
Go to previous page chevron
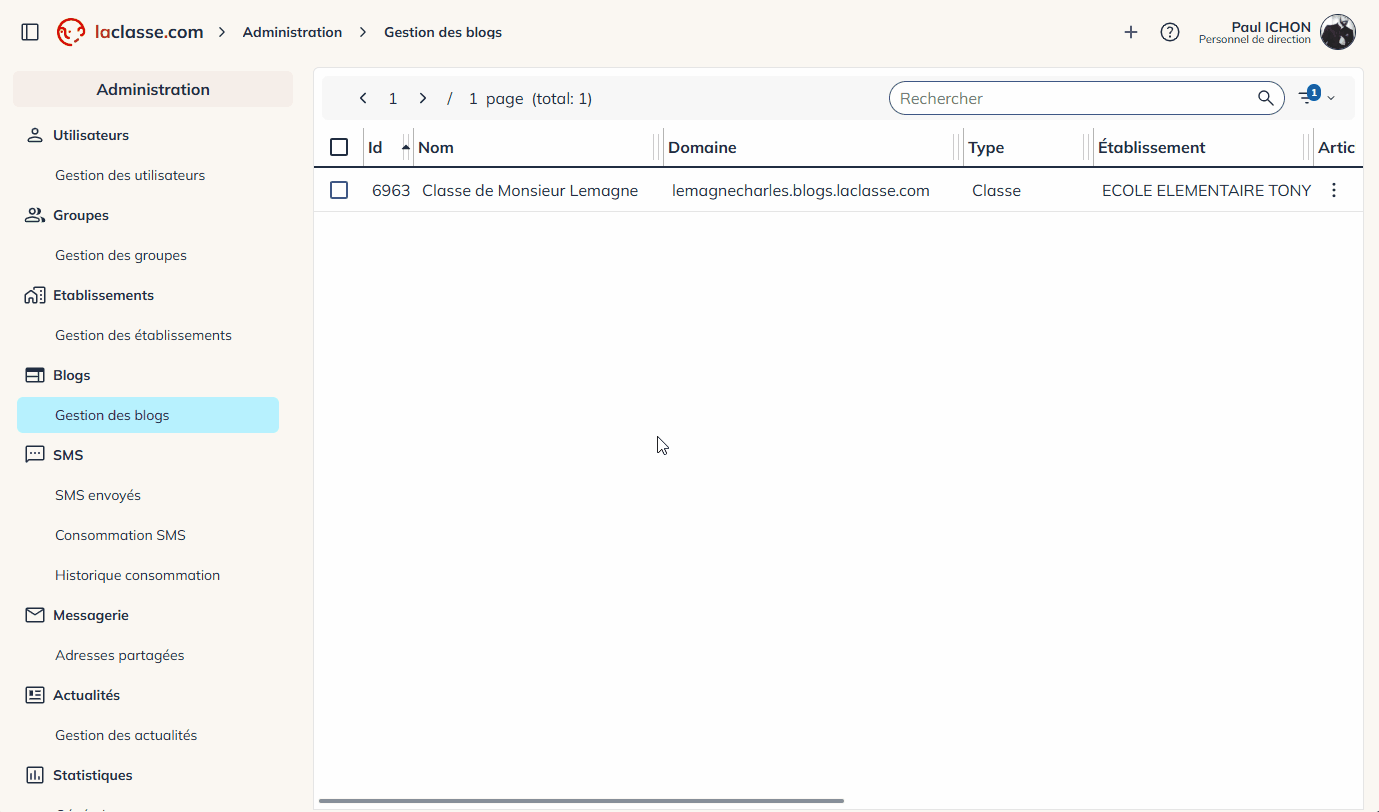coord(363,98)
